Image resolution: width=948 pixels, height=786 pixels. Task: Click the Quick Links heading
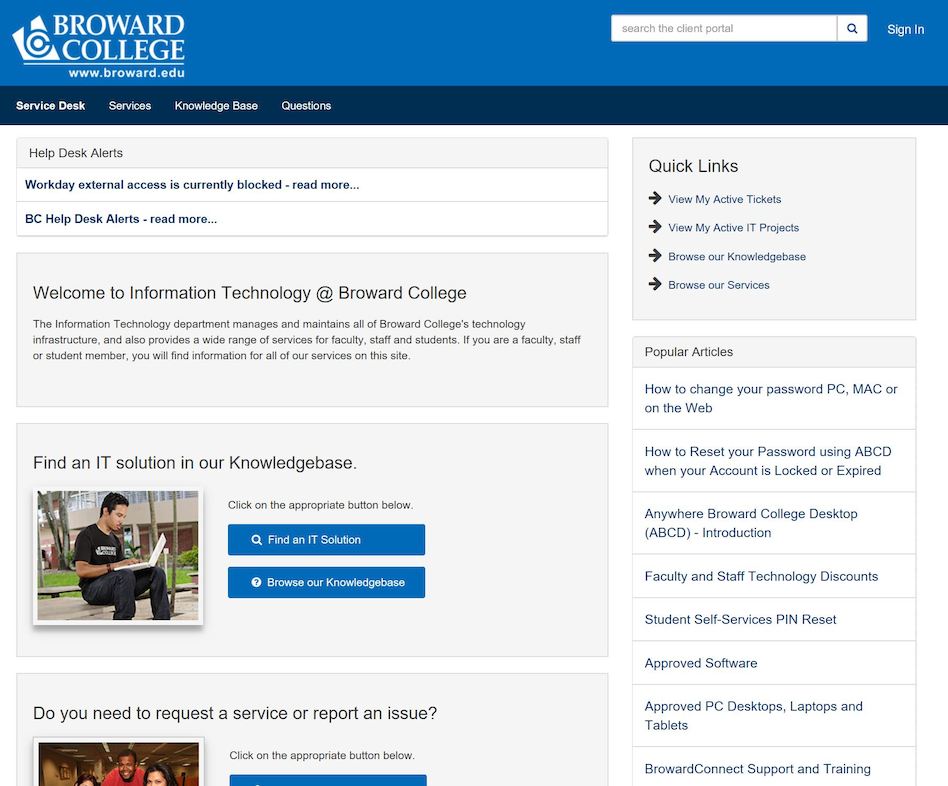[693, 166]
